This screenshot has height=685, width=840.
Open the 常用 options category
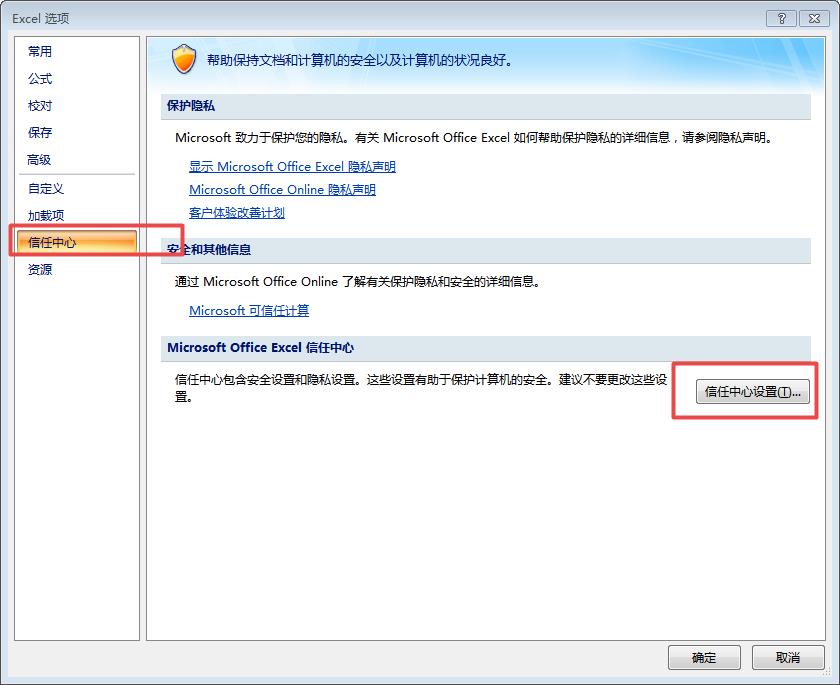pyautogui.click(x=40, y=51)
